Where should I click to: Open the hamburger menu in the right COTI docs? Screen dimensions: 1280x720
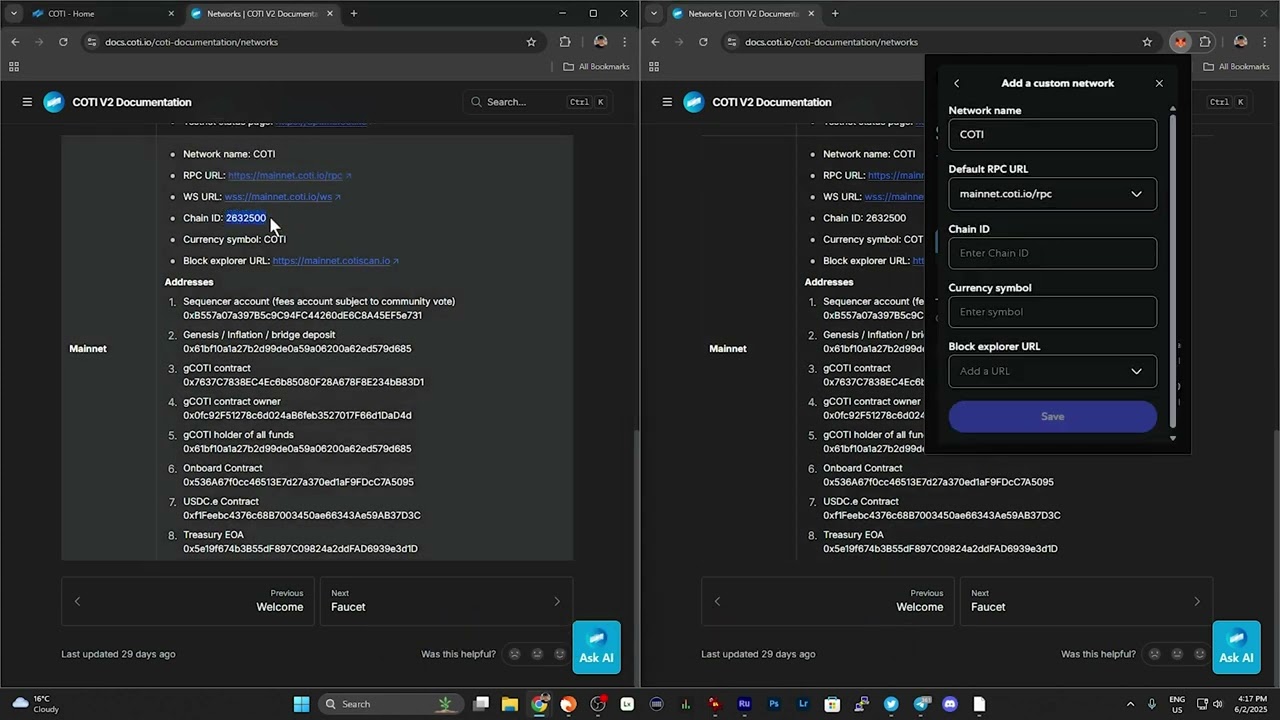667,102
